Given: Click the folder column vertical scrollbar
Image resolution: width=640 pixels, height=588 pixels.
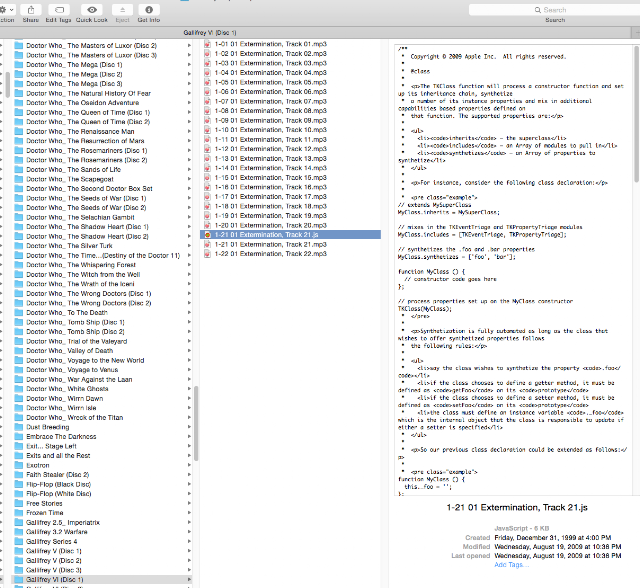Looking at the screenshot, I should [x=196, y=423].
